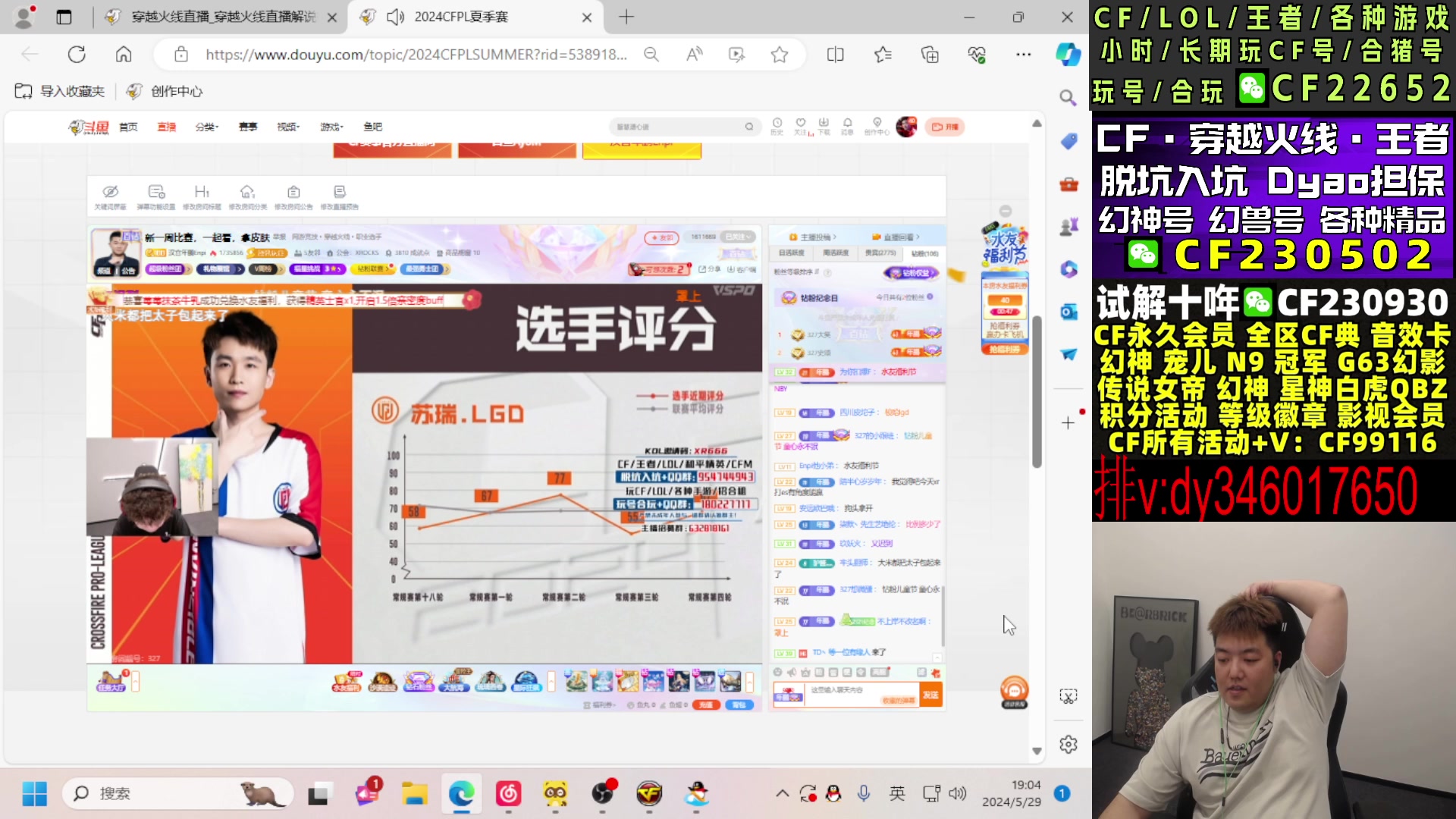Open Douyu 赛事 esports section
This screenshot has height=819, width=1456.
(248, 127)
